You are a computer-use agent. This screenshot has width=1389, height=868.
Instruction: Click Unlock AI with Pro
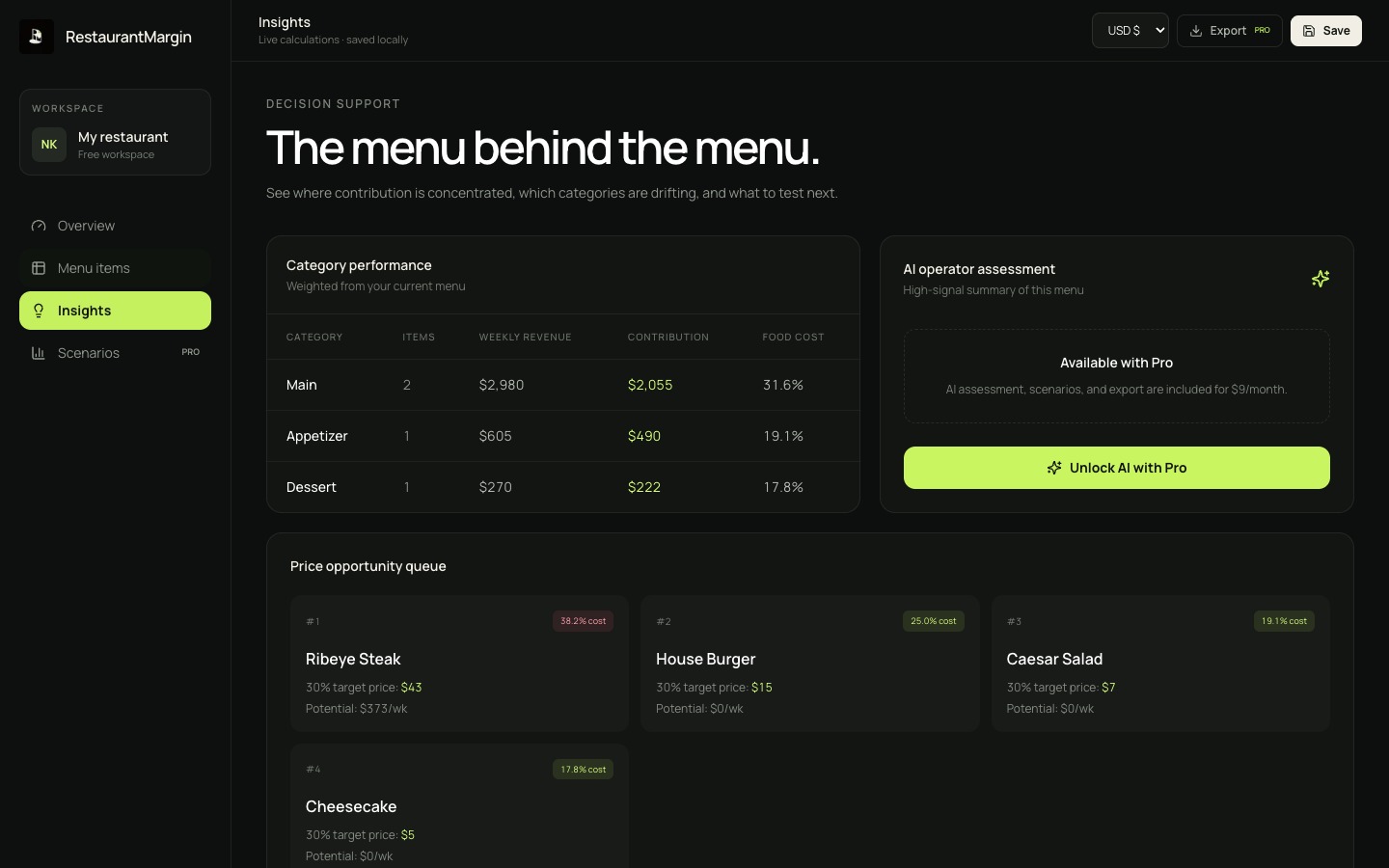coord(1117,468)
